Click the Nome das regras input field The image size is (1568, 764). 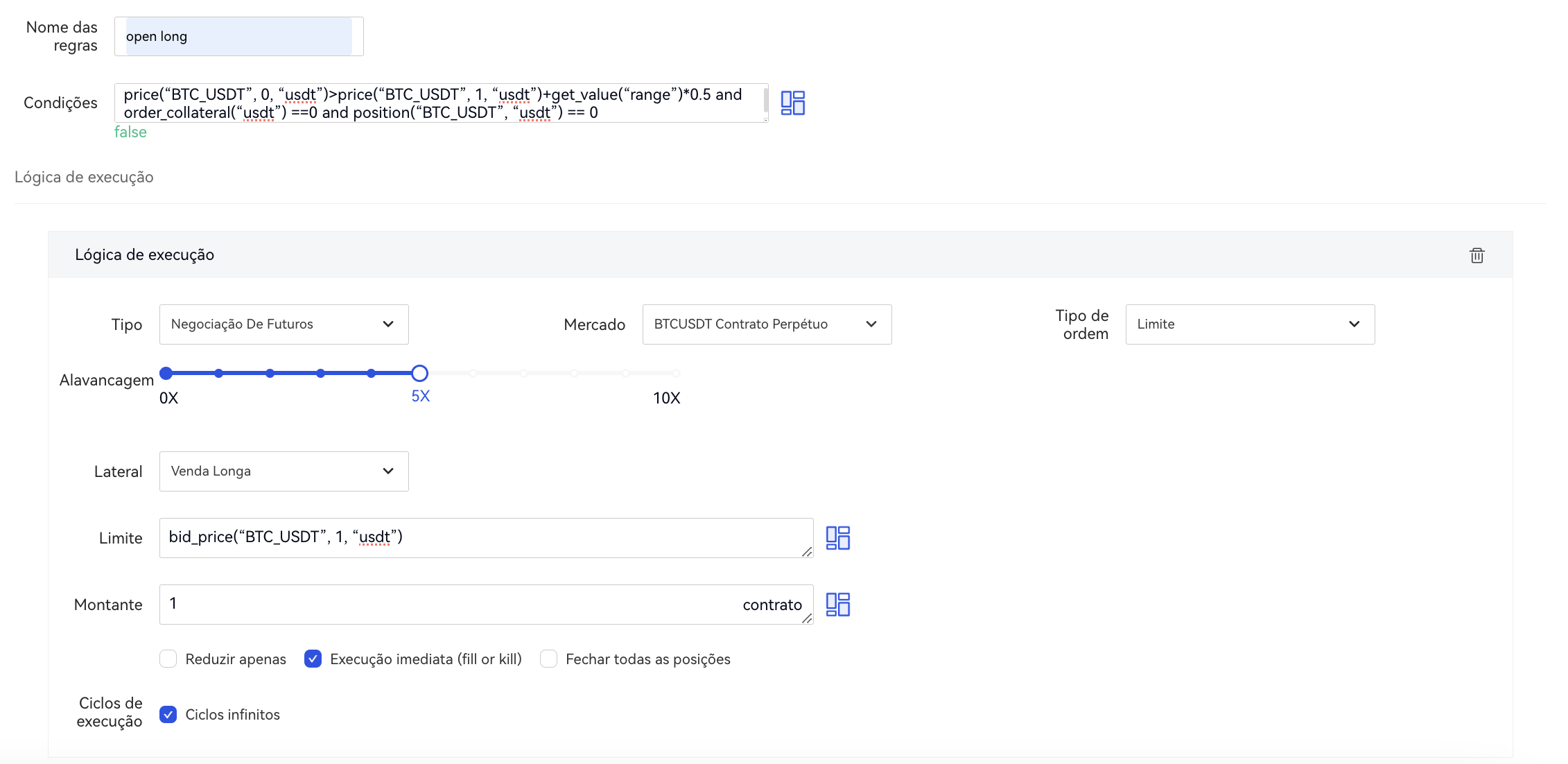(238, 37)
